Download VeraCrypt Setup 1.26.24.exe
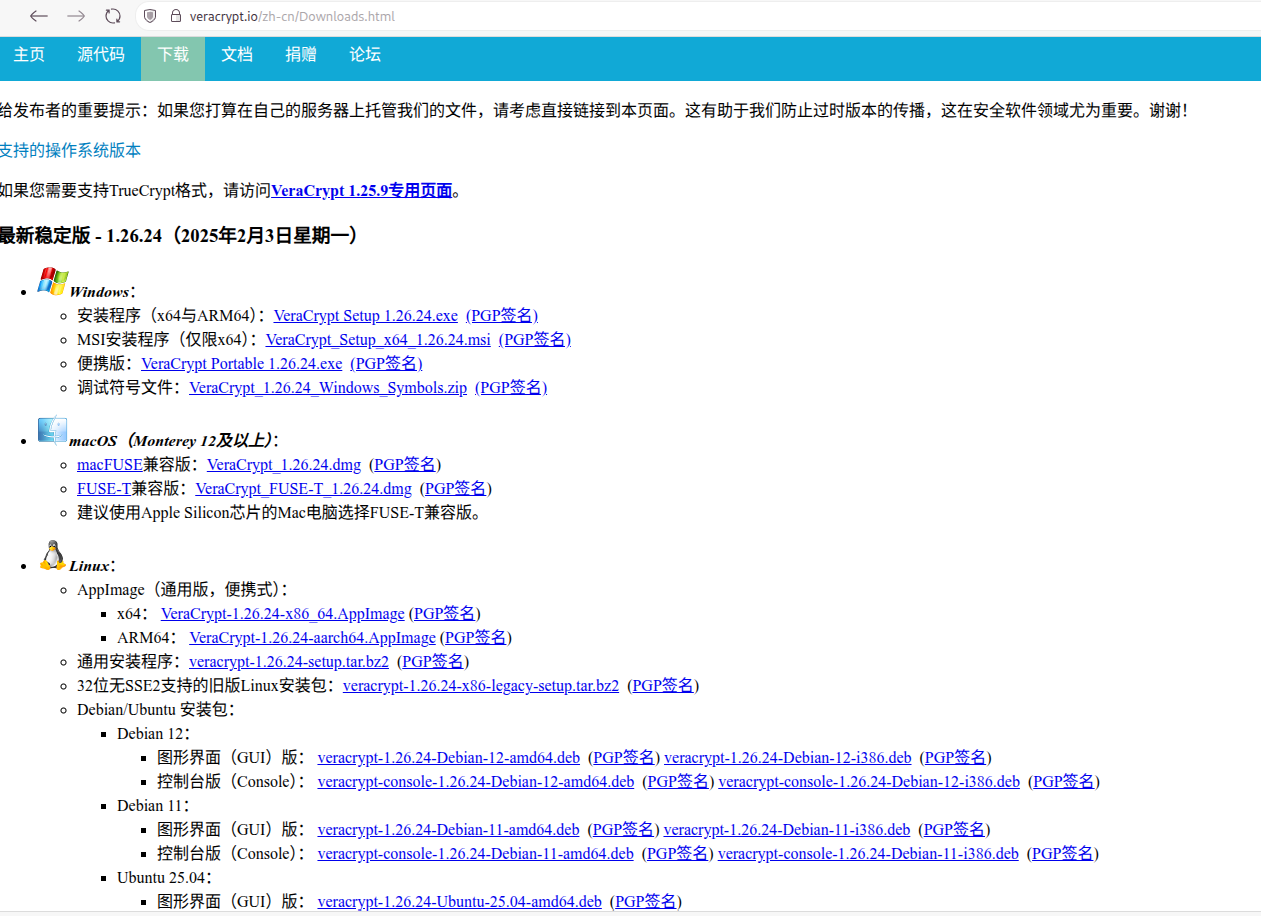Image resolution: width=1261 pixels, height=916 pixels. coord(365,315)
